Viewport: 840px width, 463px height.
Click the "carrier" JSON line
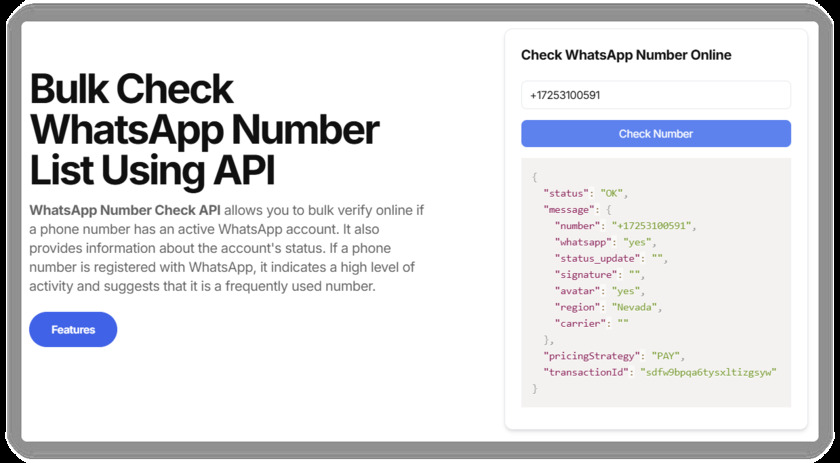591,323
